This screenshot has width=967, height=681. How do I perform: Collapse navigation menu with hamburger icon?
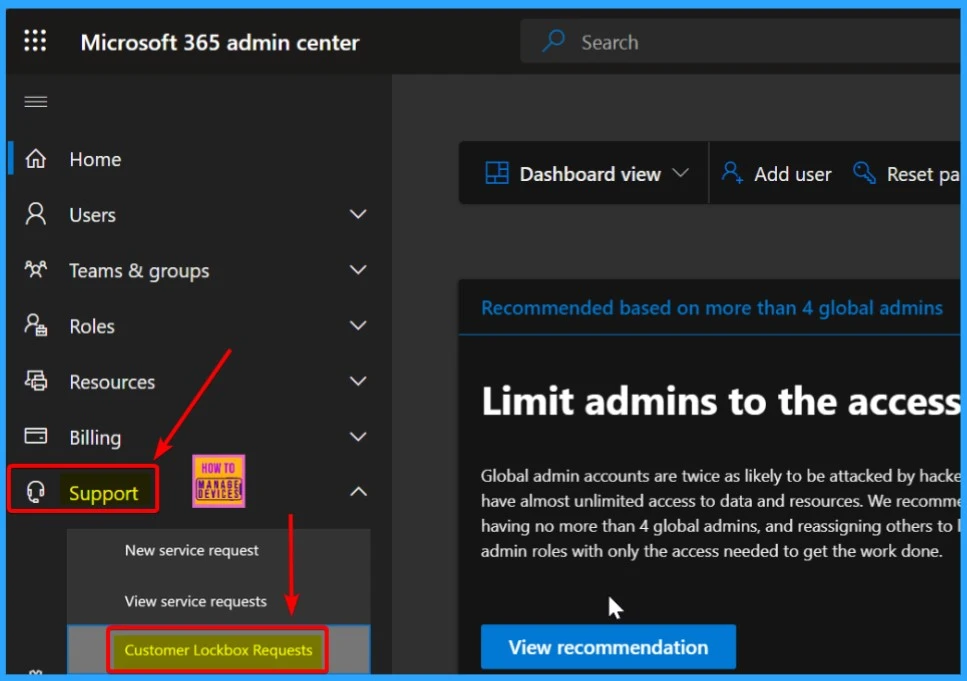pos(36,102)
